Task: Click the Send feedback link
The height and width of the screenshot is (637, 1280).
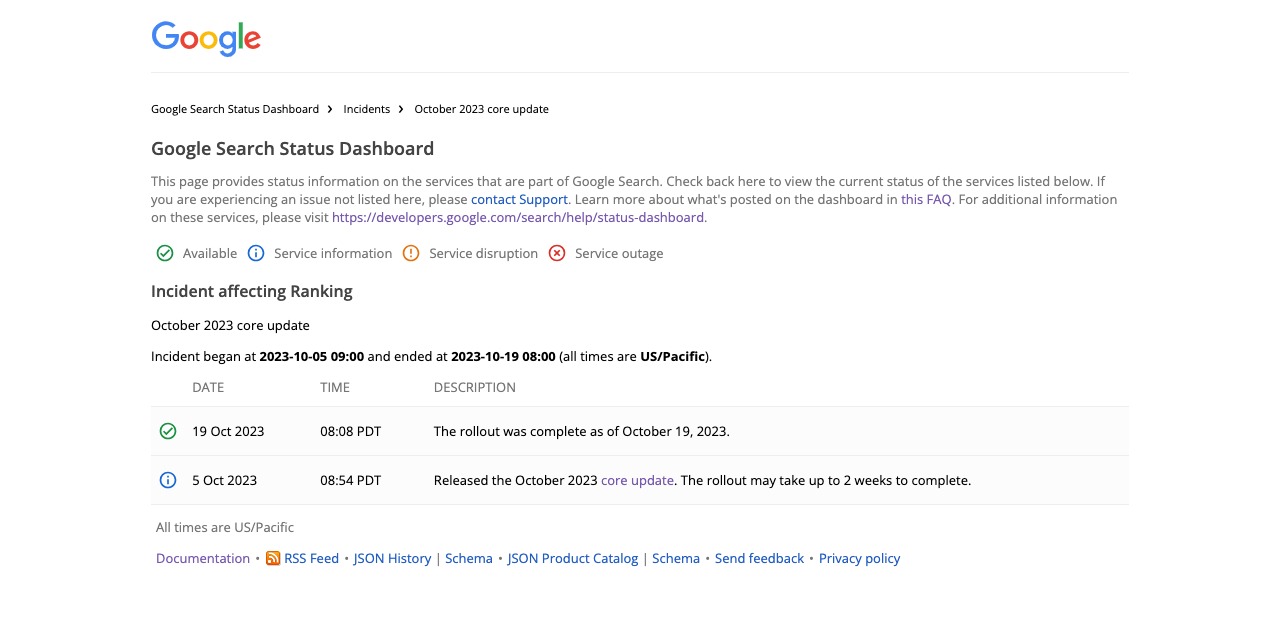Action: point(759,558)
